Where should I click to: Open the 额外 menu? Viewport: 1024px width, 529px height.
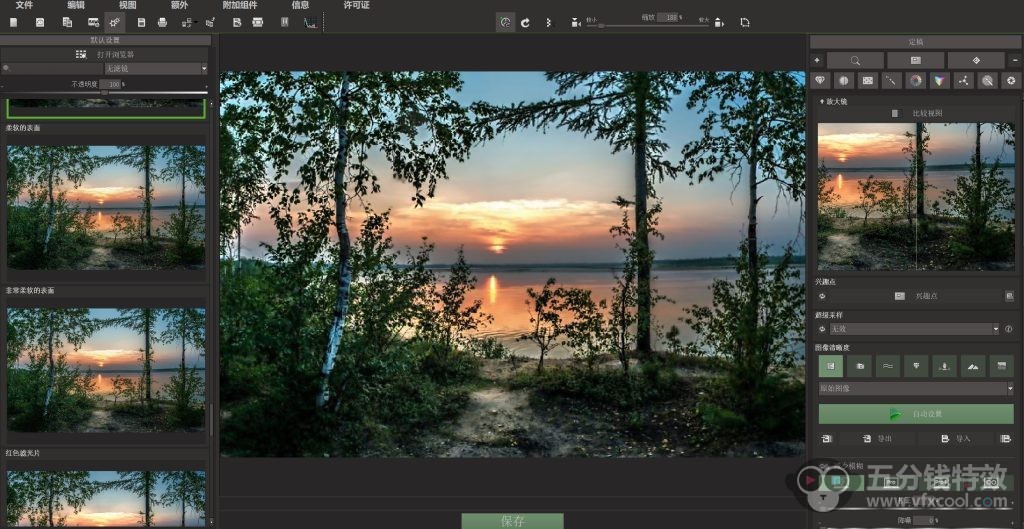(180, 5)
